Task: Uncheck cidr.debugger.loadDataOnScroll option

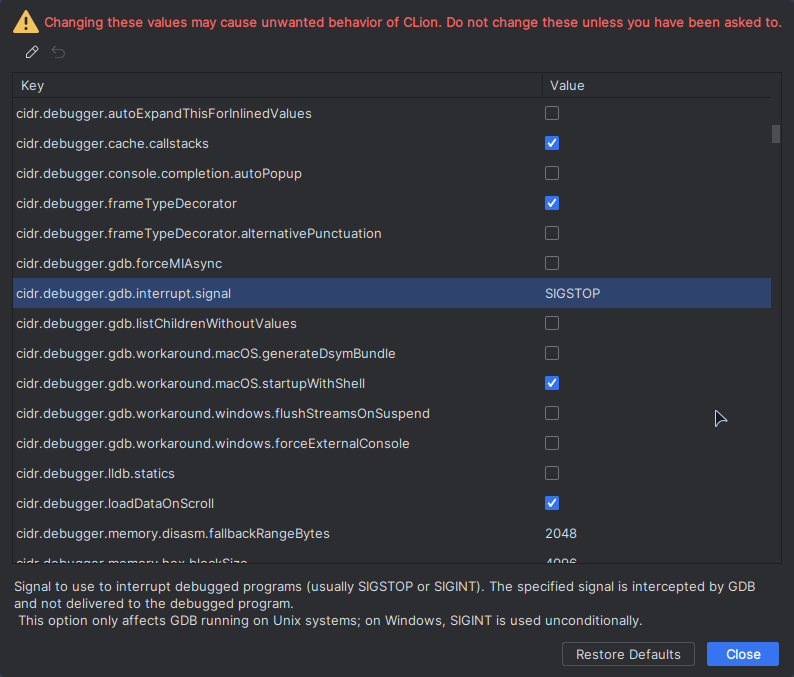Action: 552,503
